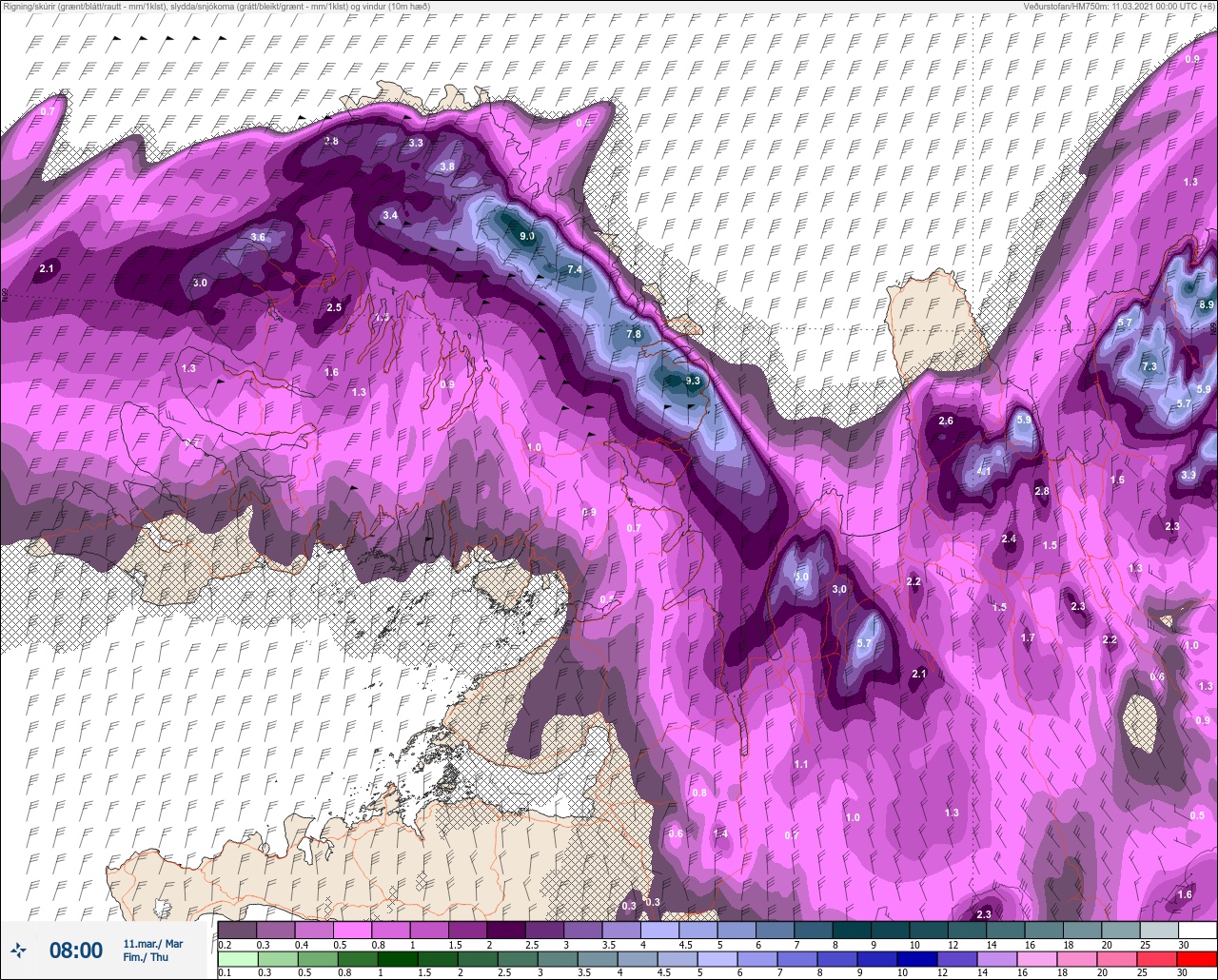The width and height of the screenshot is (1218, 980).
Task: Click the 7.8 precipitation value on the map
Action: tap(634, 334)
